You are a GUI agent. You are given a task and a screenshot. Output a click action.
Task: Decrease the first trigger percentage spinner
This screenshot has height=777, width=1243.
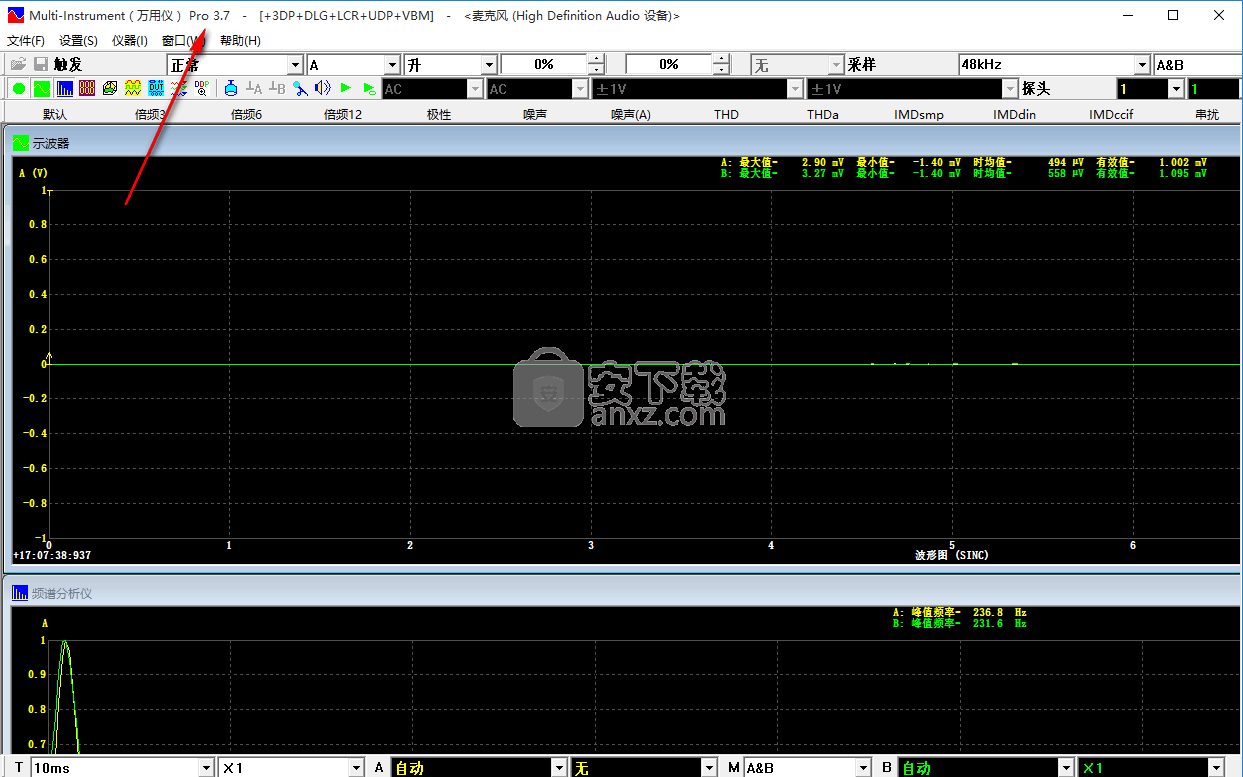point(596,70)
